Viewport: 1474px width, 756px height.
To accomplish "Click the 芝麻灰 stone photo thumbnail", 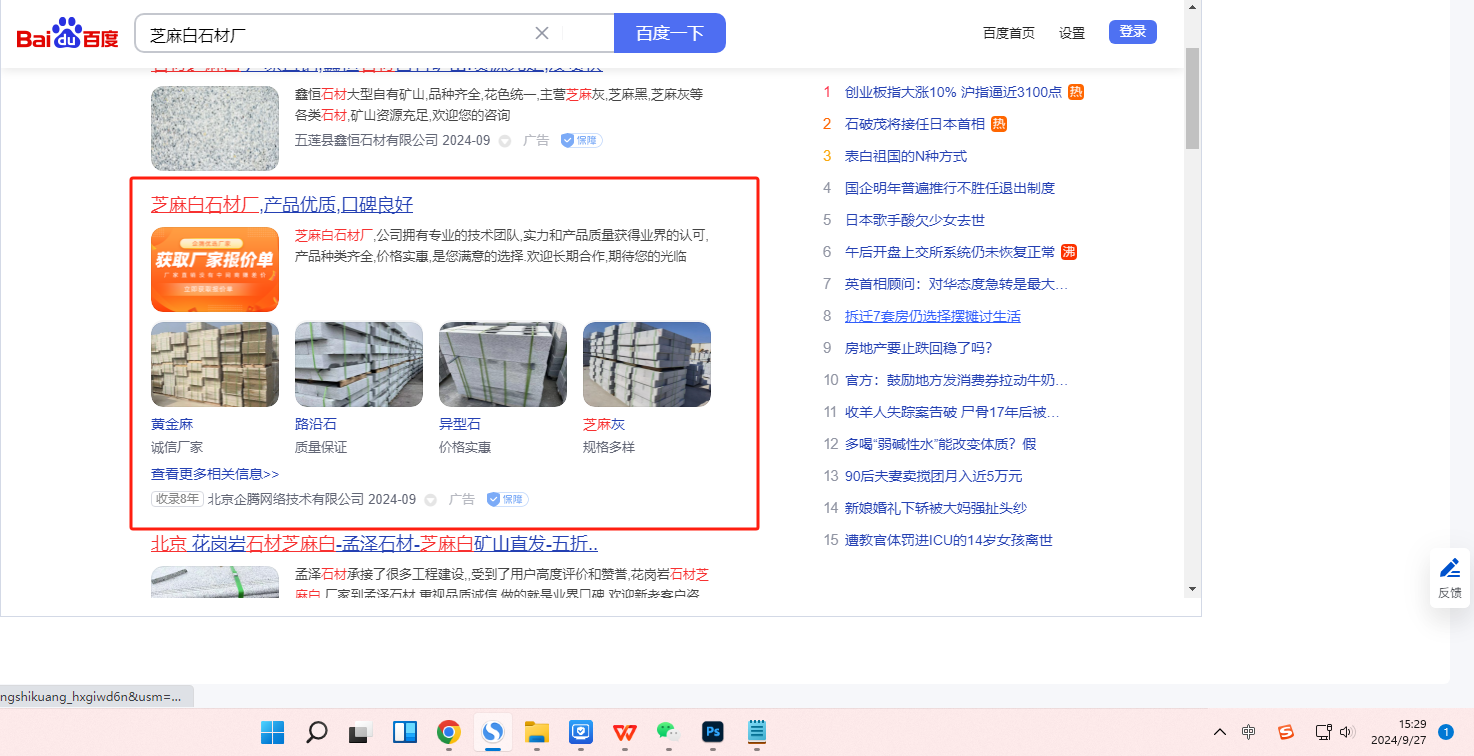I will pos(647,364).
